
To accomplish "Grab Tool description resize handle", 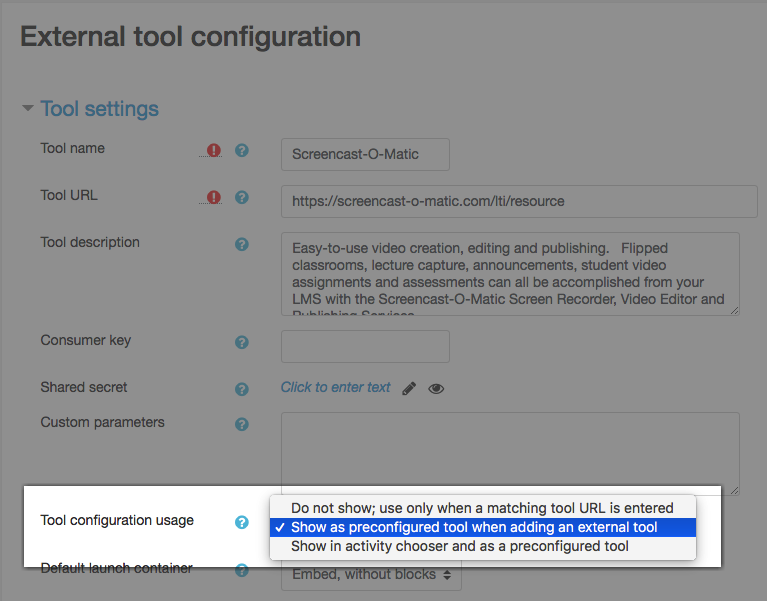I will click(734, 311).
